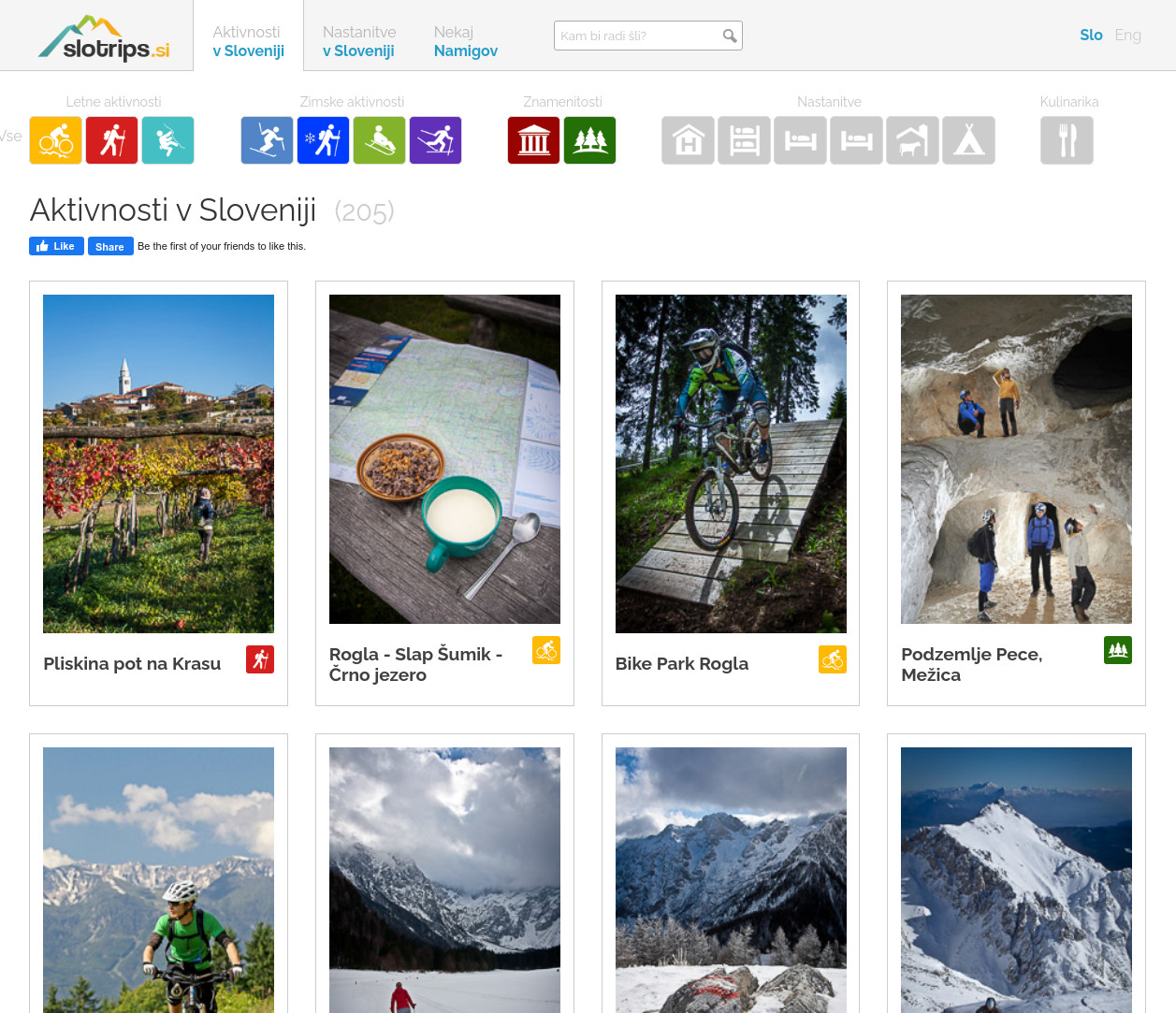Image resolution: width=1176 pixels, height=1013 pixels.
Task: Click the cycling icon on Slap Šumik card
Action: 546,650
